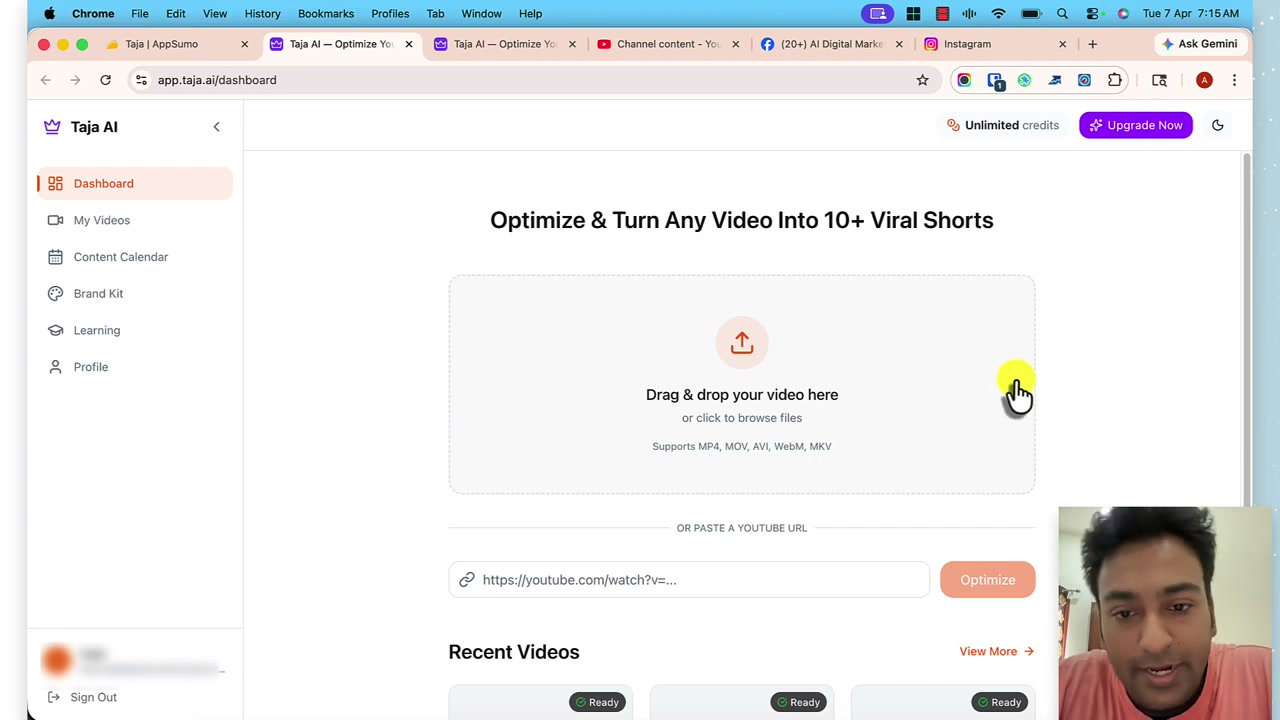Click the page vertical scrollbar

(1246, 330)
